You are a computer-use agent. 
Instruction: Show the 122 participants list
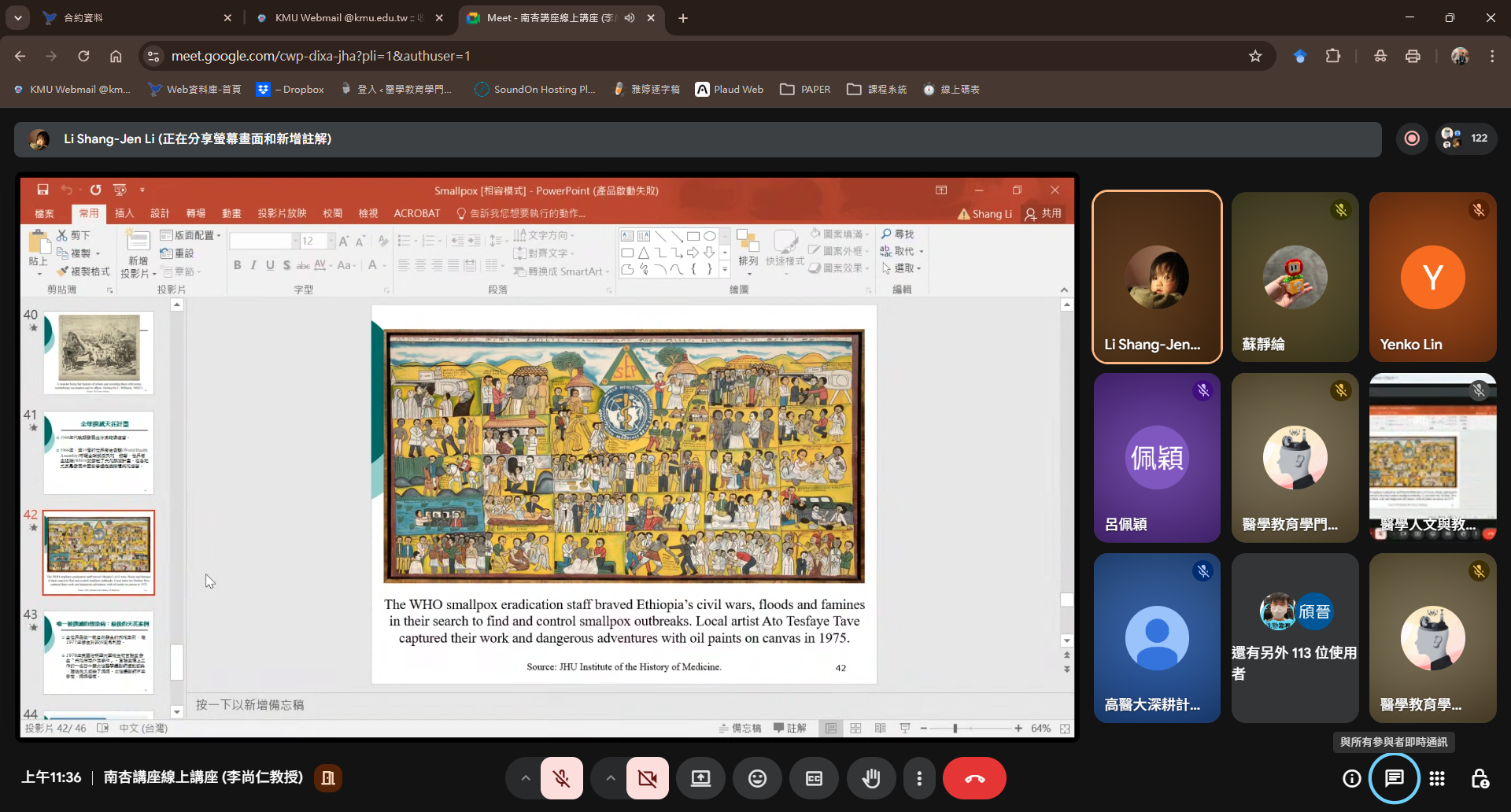coord(1466,138)
